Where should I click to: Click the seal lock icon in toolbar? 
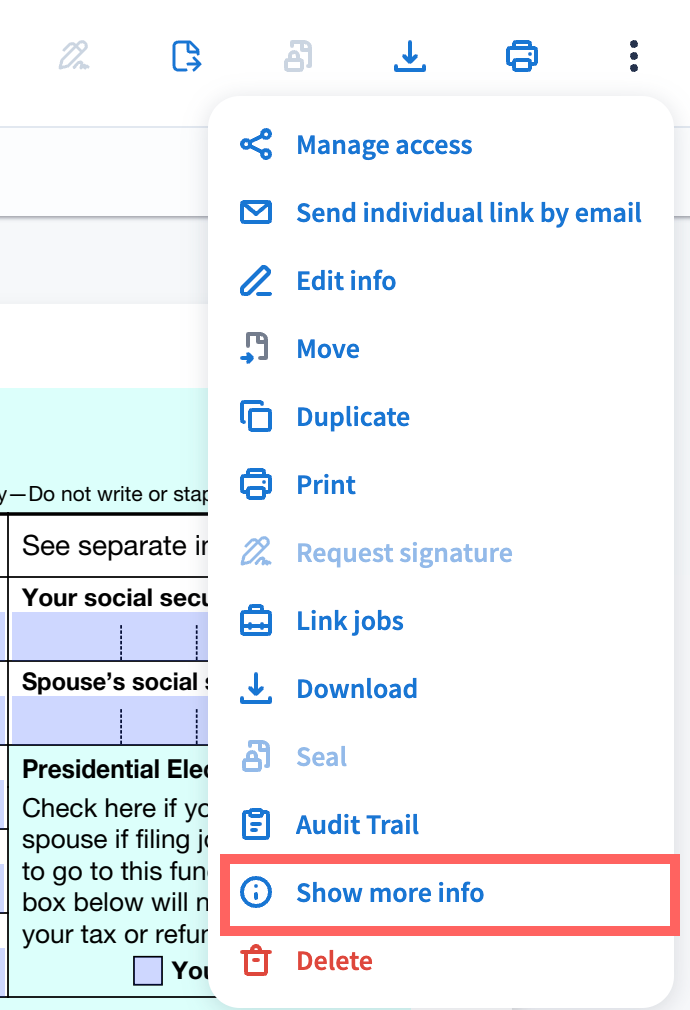click(298, 56)
